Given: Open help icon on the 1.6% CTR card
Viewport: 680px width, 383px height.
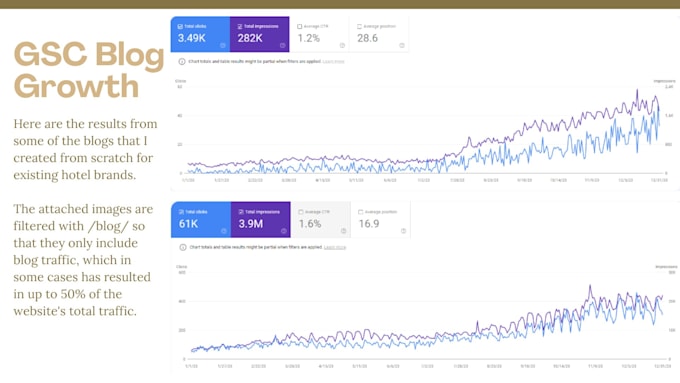Looking at the screenshot, I should [x=343, y=231].
